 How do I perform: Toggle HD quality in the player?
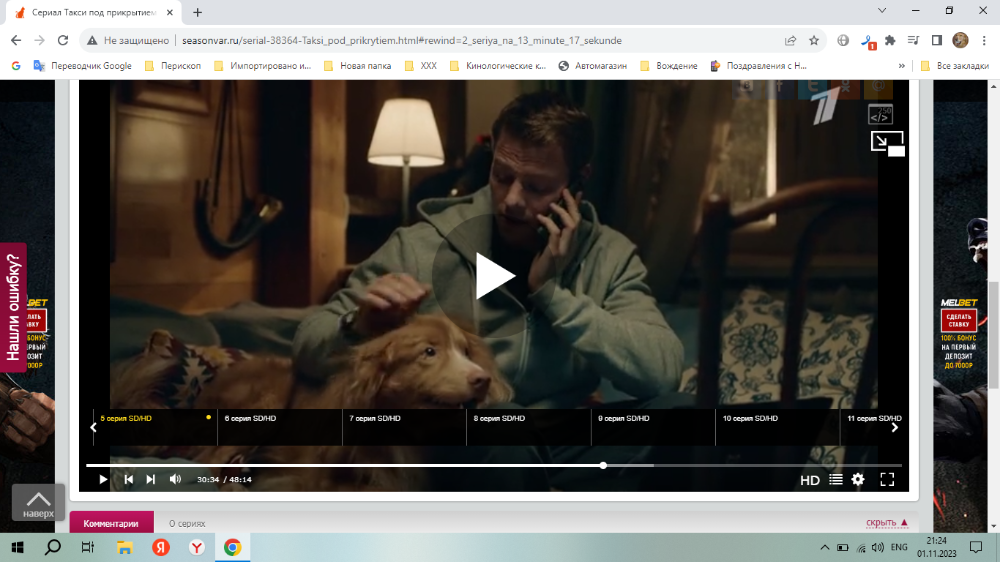(810, 480)
